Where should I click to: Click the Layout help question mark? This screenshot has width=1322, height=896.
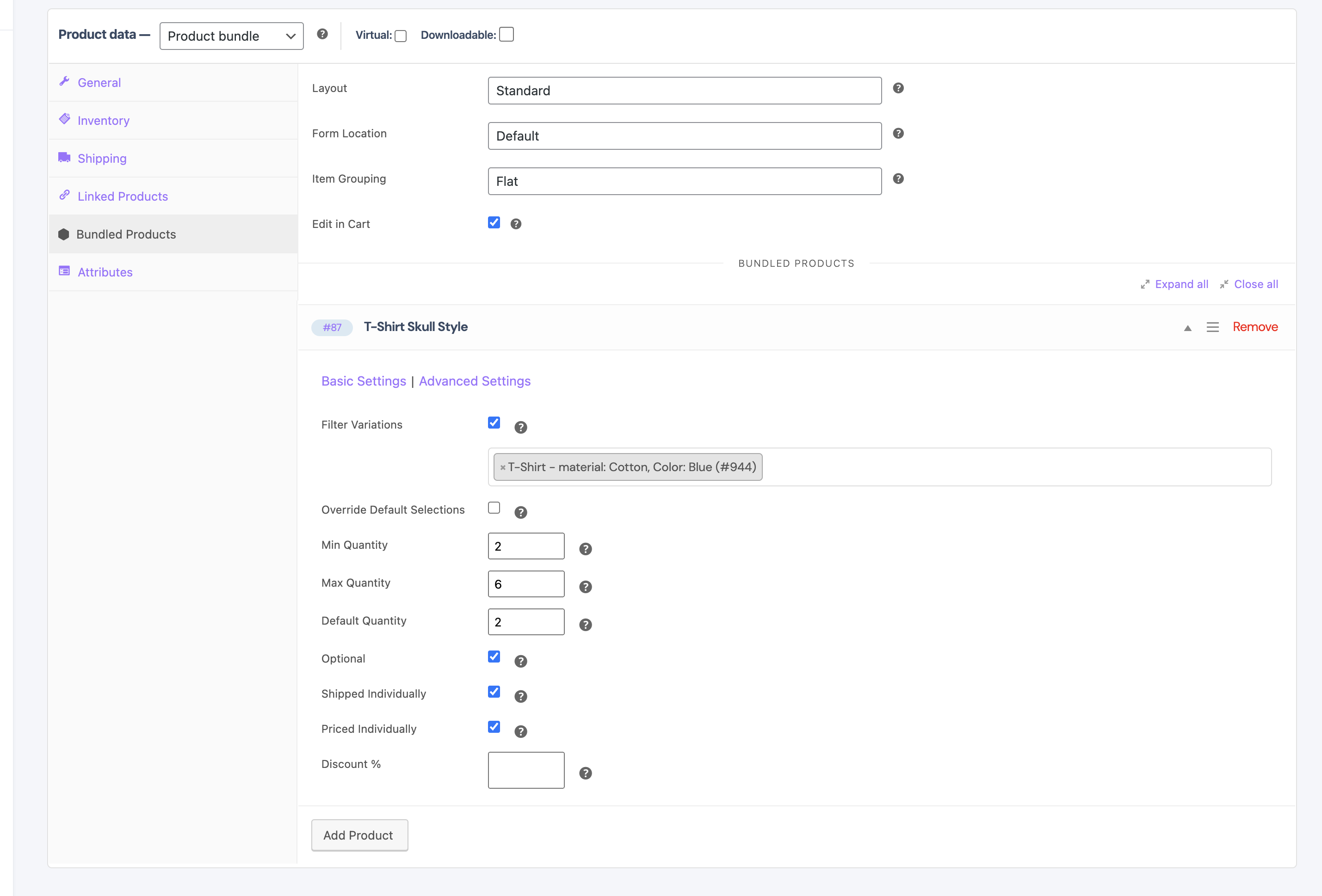[x=898, y=88]
